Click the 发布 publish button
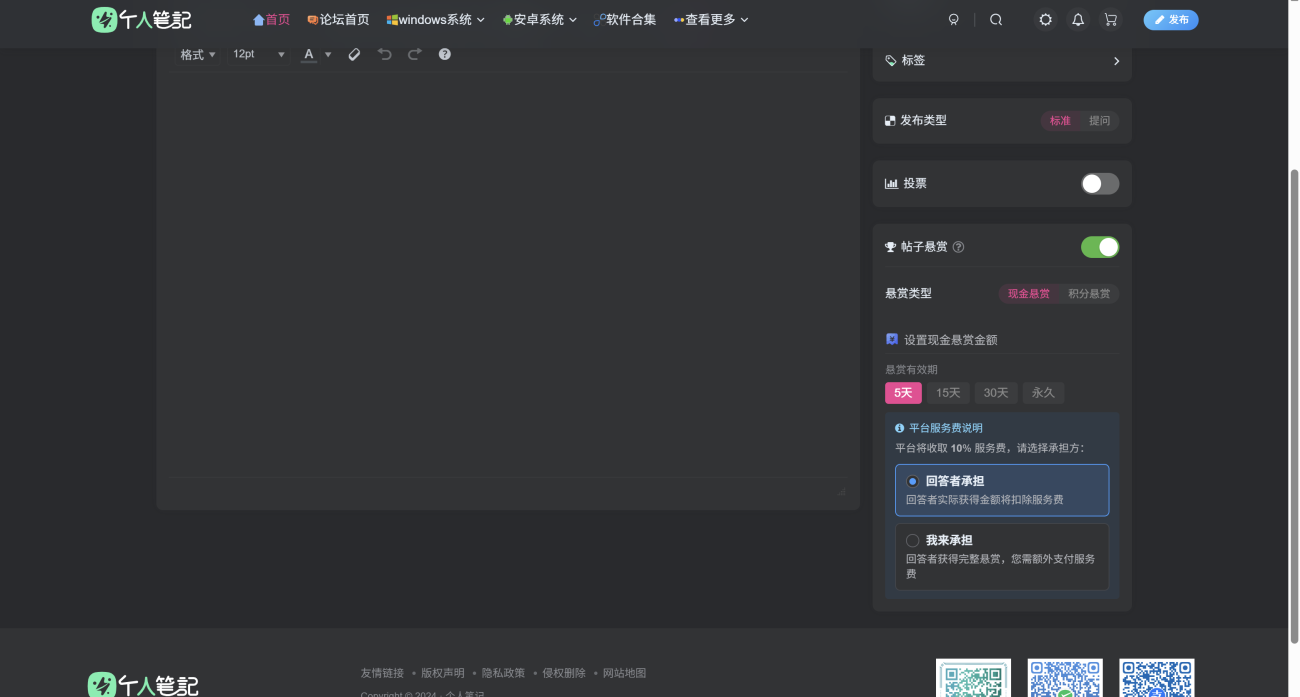Image resolution: width=1300 pixels, height=697 pixels. 1170,19
